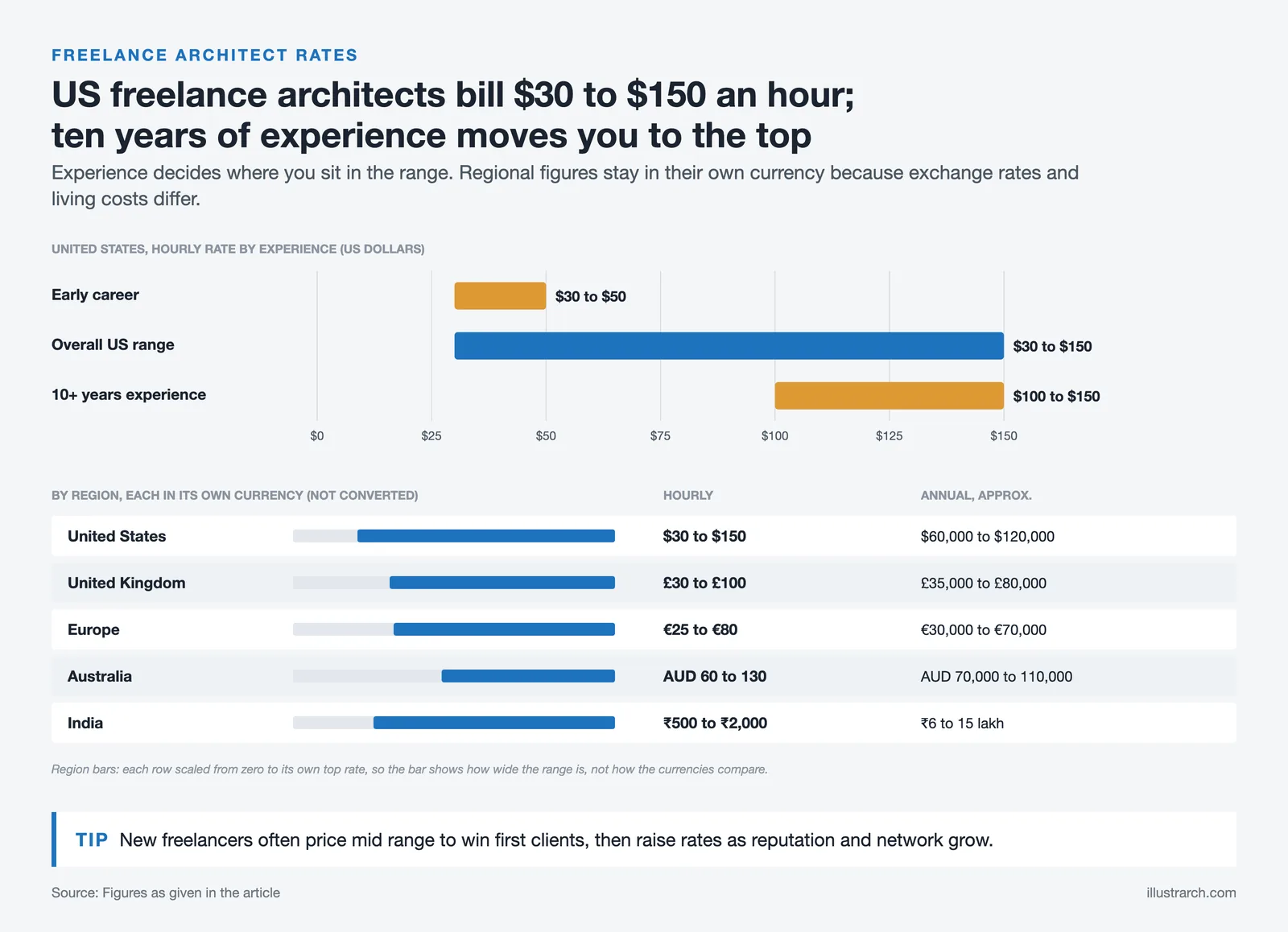Screen dimensions: 1288x932
Task: Click the blue Overall US range bar
Action: pos(729,346)
